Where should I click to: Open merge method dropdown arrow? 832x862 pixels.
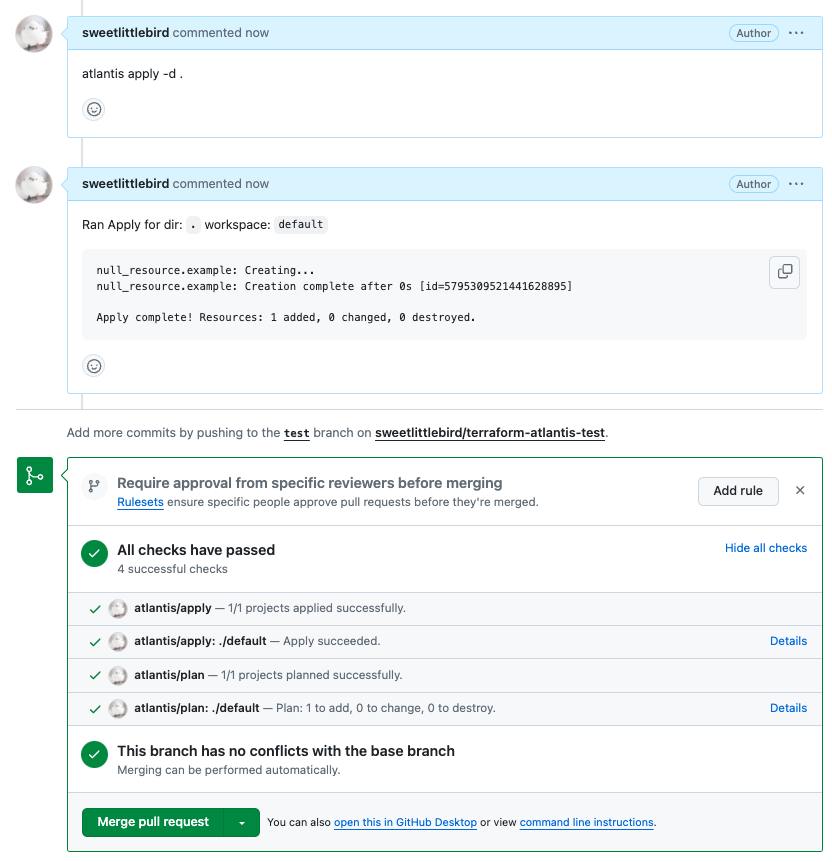click(242, 822)
